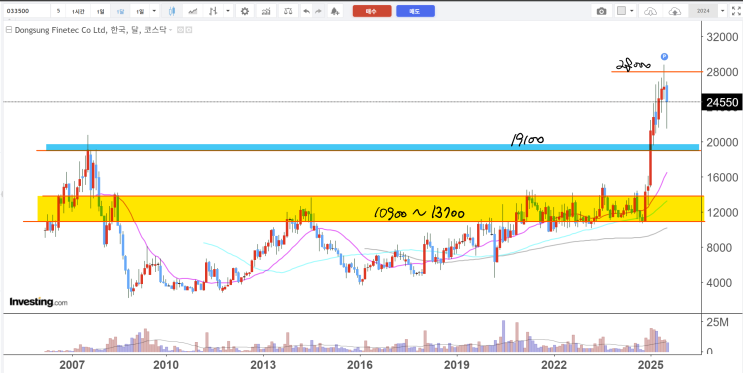This screenshot has height=373, width=743.
Task: Click 2025 on the time axis
Action: [x=651, y=365]
